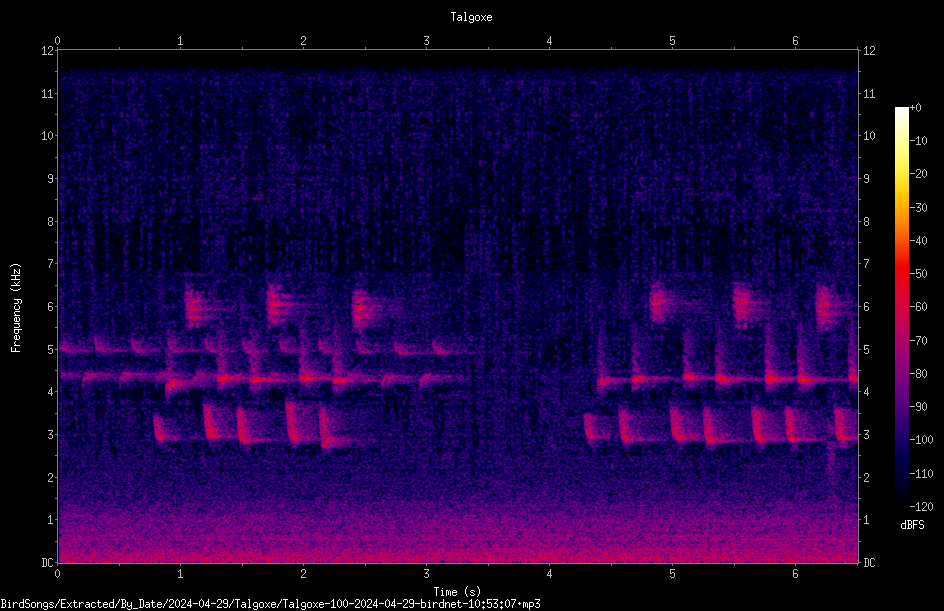Click the Time (s) axis title

[x=457, y=592]
